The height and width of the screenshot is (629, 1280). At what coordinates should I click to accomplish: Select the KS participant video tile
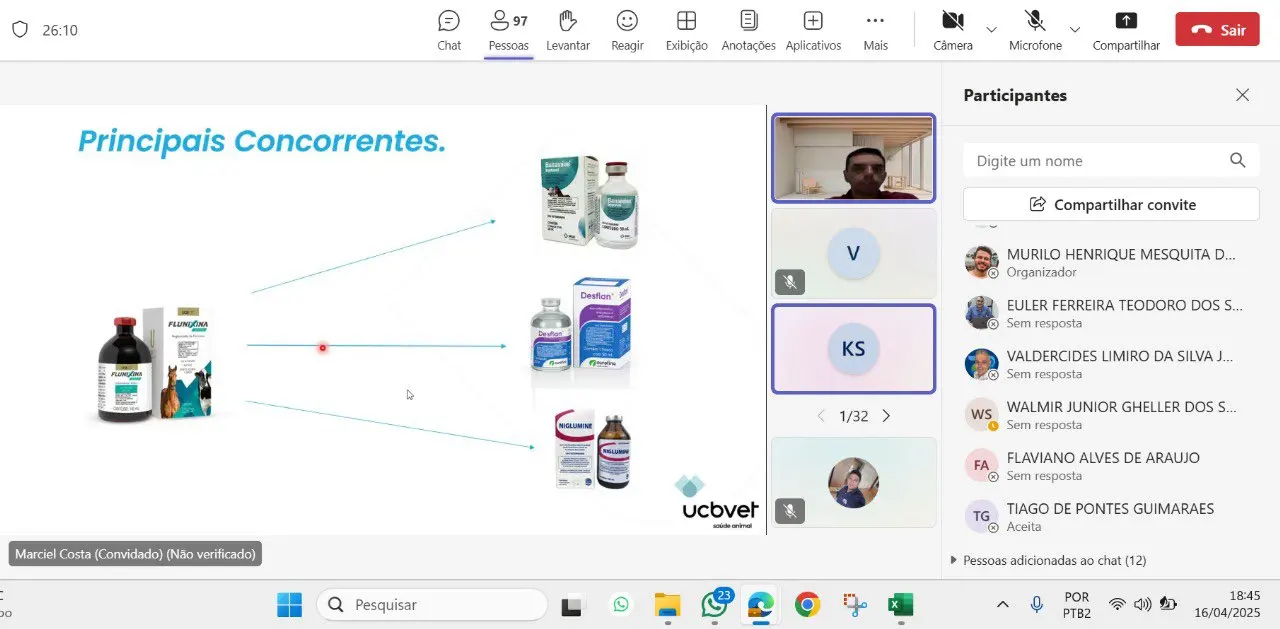(x=853, y=349)
